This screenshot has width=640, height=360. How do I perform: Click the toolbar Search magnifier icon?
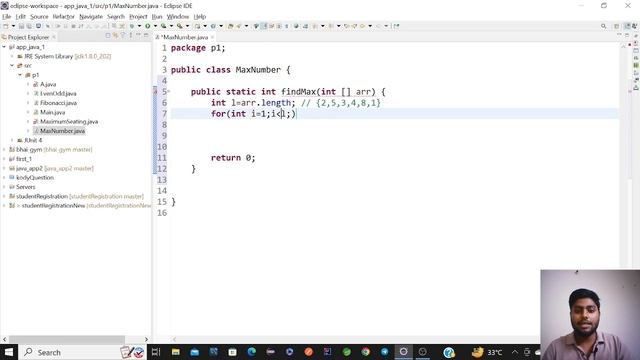click(x=604, y=26)
